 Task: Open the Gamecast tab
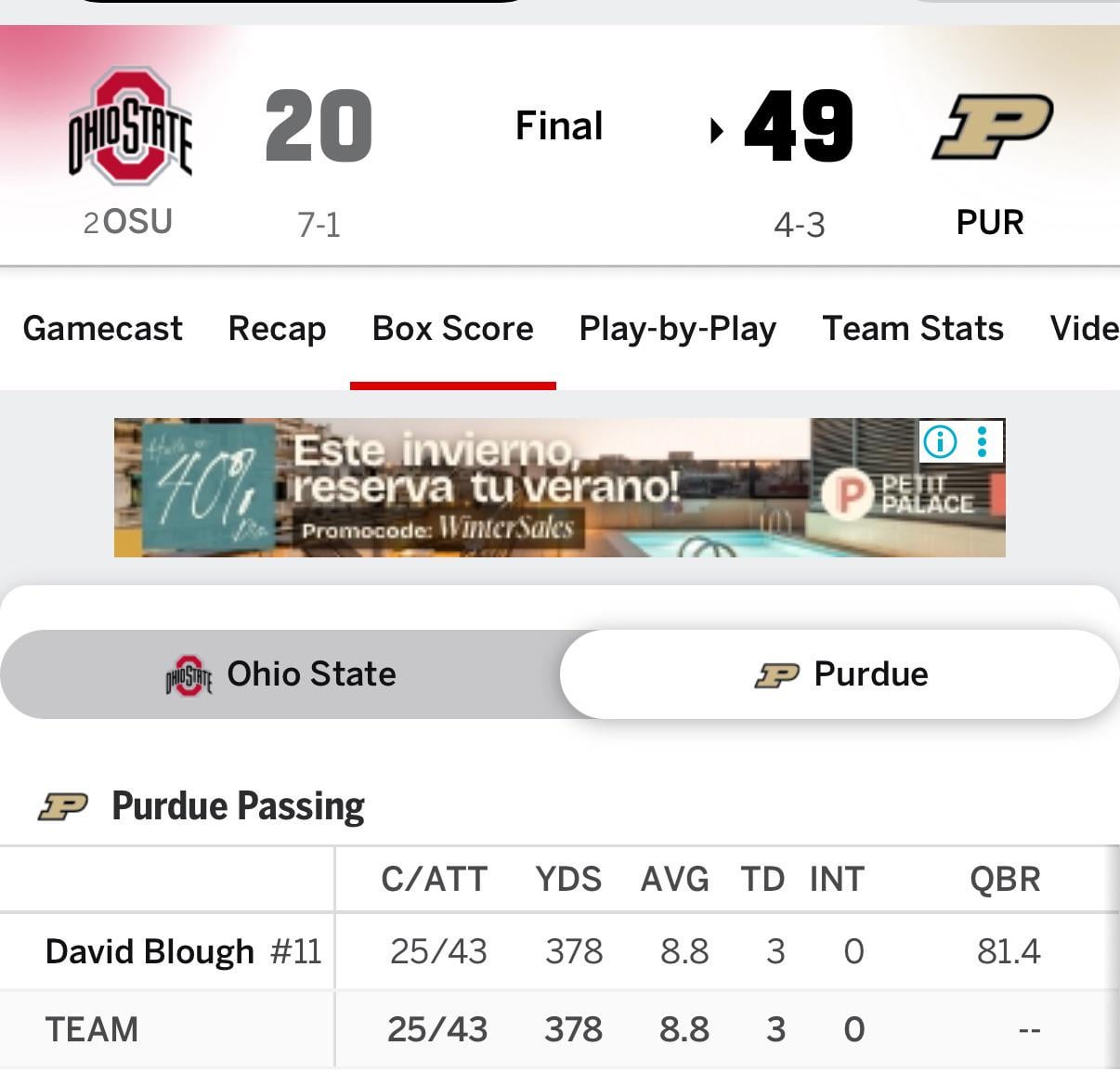[x=103, y=329]
